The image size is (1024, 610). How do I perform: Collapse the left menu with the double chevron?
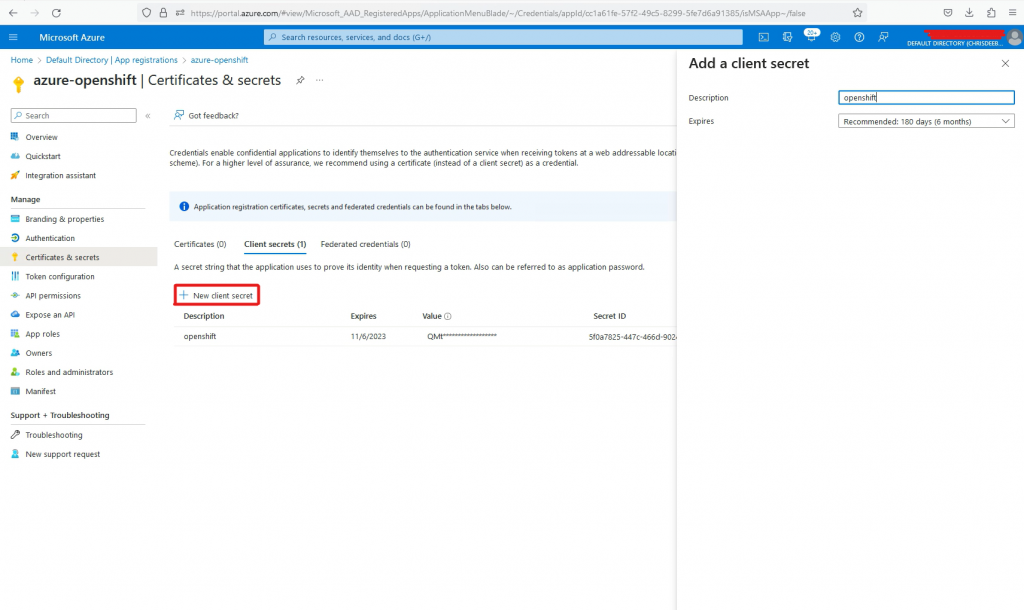pyautogui.click(x=148, y=116)
